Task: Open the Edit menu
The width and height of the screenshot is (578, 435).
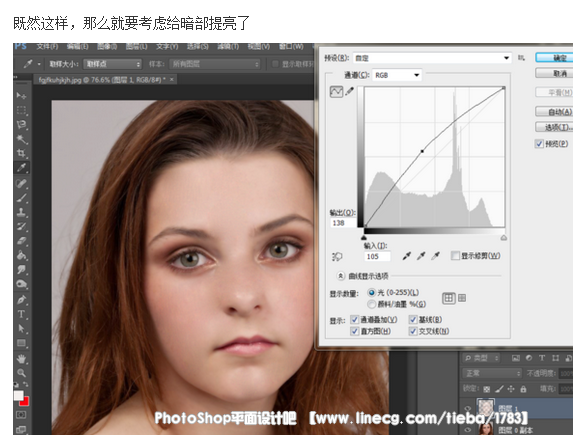Action: click(x=77, y=46)
